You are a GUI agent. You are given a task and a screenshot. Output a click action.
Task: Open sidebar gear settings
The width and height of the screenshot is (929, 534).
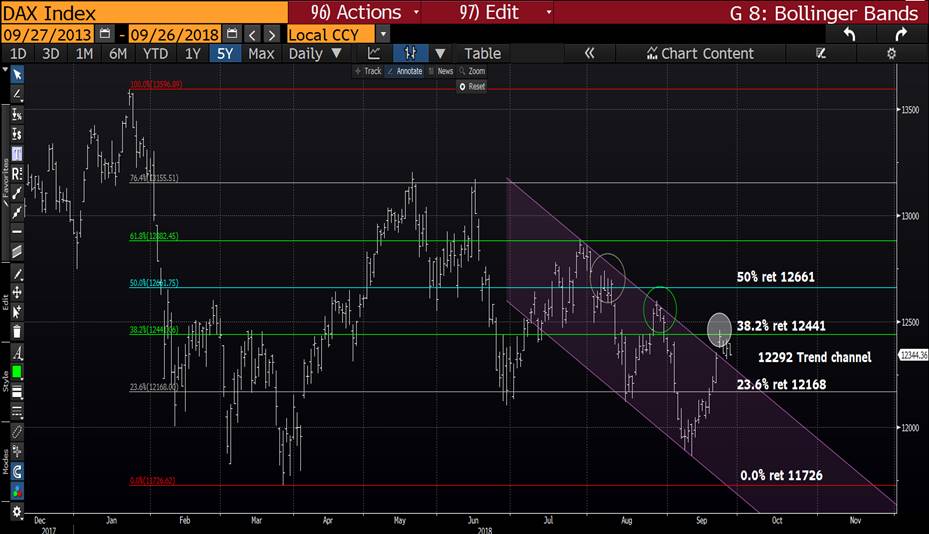tap(17, 511)
